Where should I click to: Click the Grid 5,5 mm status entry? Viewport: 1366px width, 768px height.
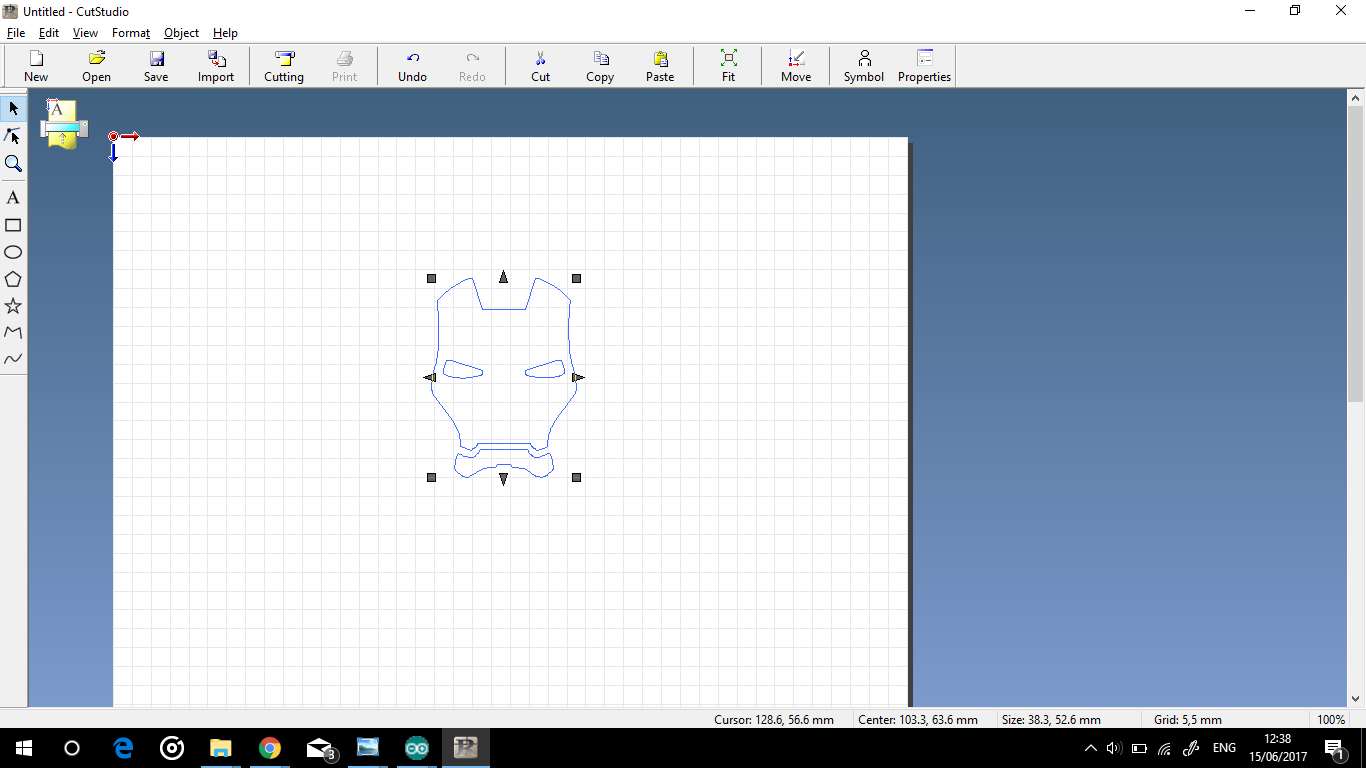pos(1188,720)
